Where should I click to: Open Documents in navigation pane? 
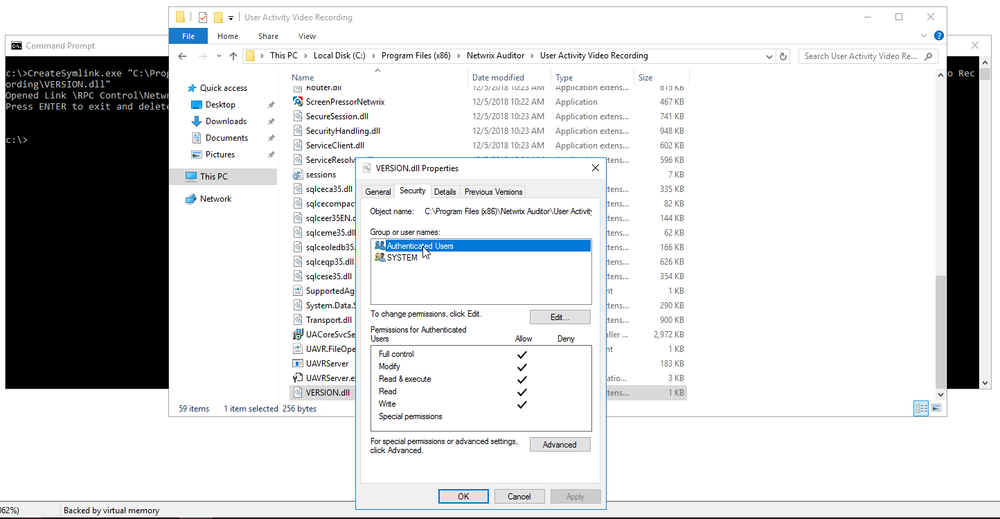click(226, 138)
